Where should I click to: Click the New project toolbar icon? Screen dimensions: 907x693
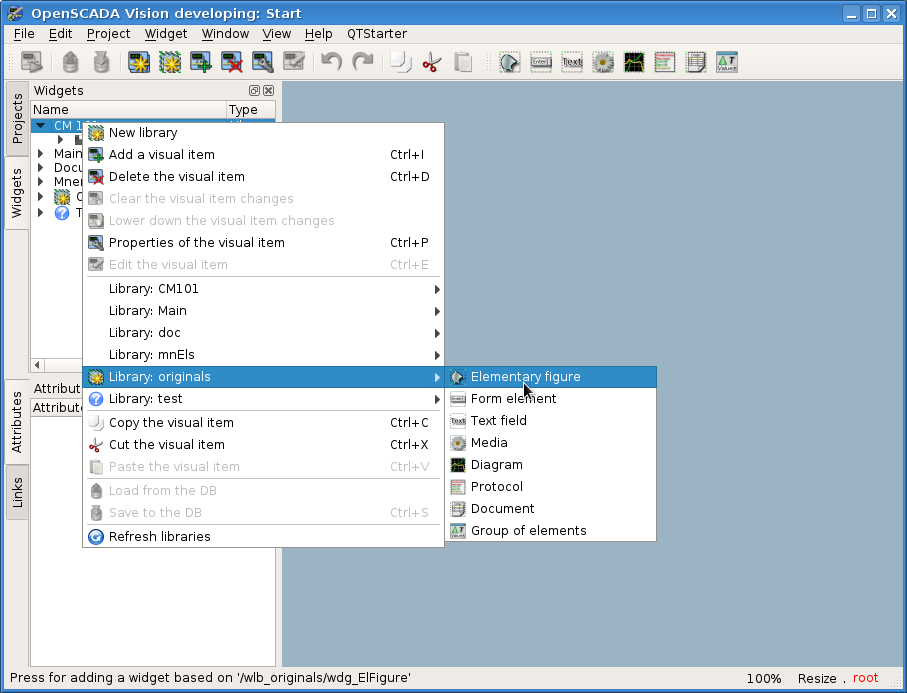[139, 62]
